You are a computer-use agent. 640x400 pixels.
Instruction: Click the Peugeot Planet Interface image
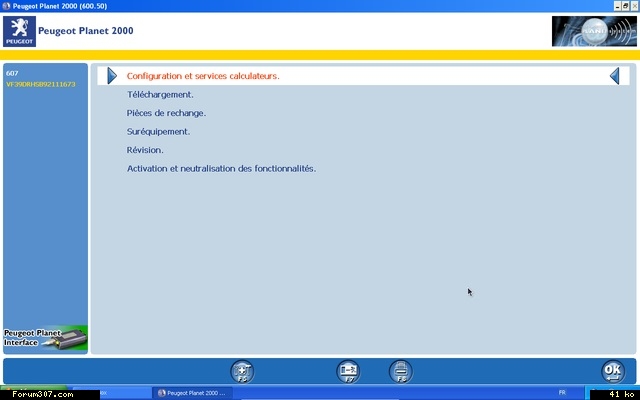click(45, 337)
